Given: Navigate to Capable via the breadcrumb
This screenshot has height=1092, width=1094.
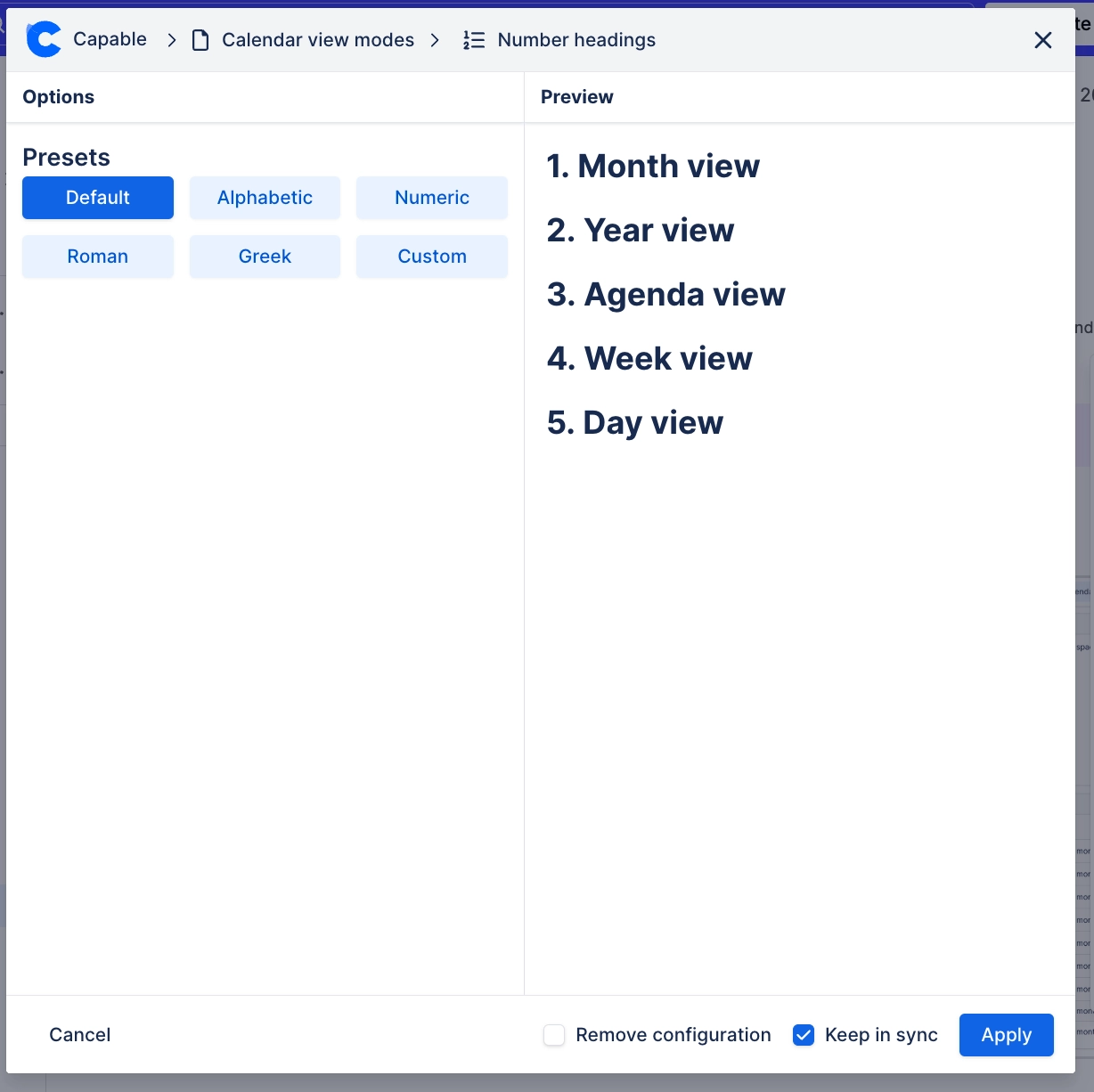Looking at the screenshot, I should point(110,39).
